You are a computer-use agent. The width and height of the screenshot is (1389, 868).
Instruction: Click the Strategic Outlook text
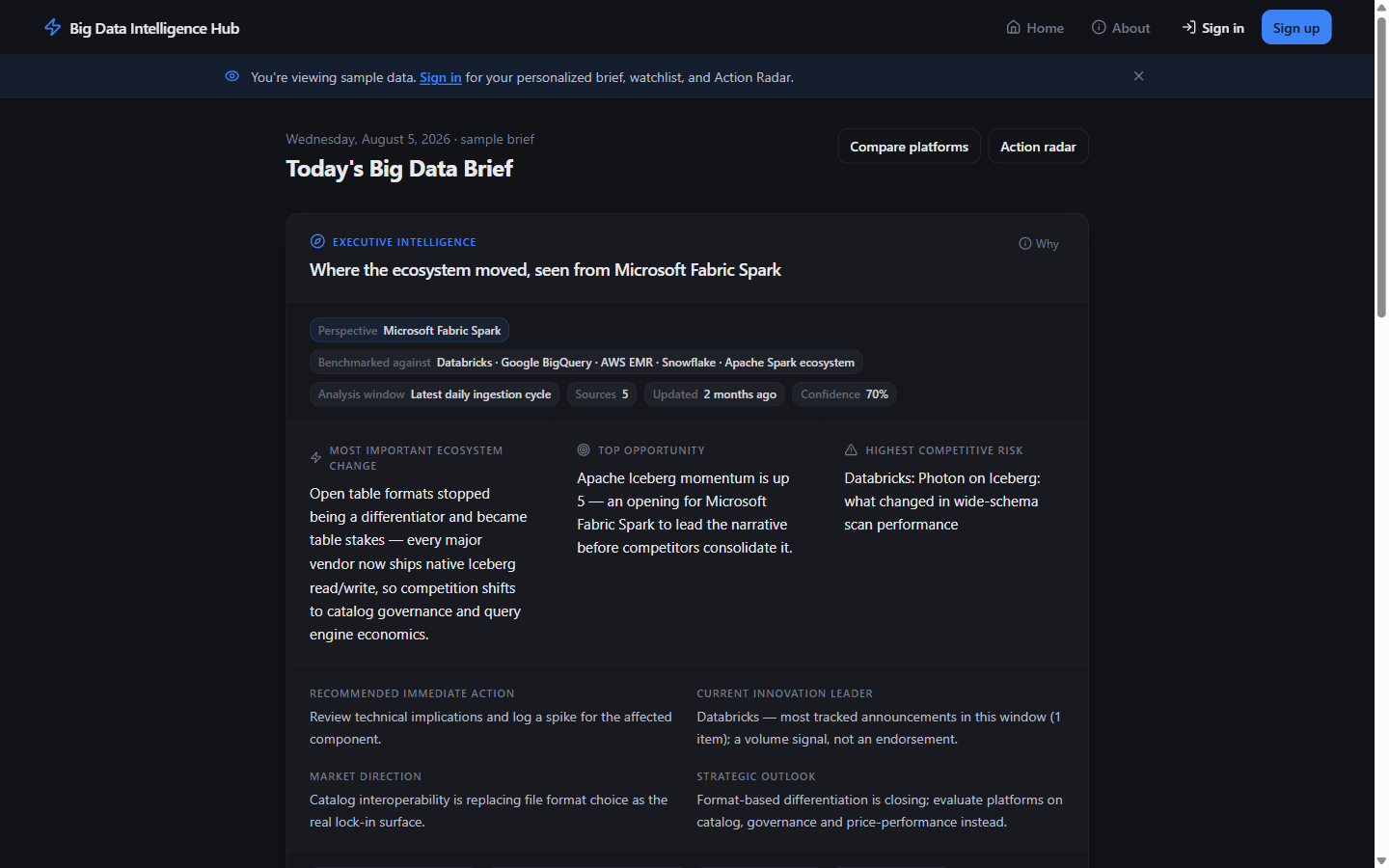(880, 811)
